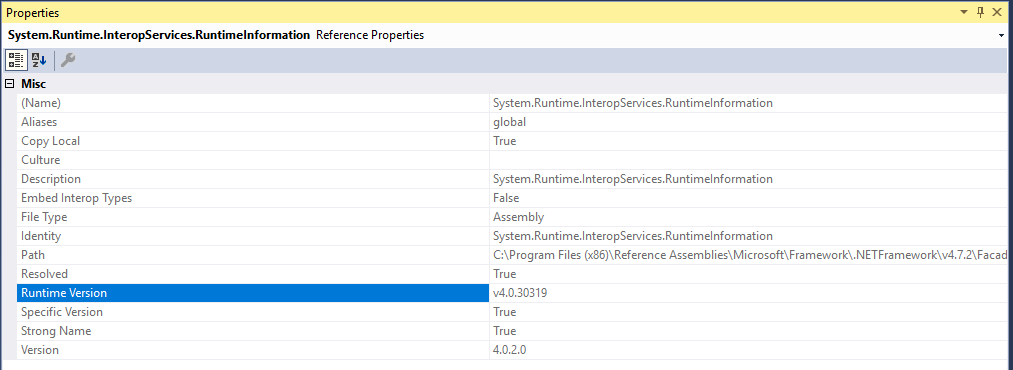This screenshot has height=370, width=1013.
Task: Open the object selector dropdown
Action: pyautogui.click(x=1001, y=36)
